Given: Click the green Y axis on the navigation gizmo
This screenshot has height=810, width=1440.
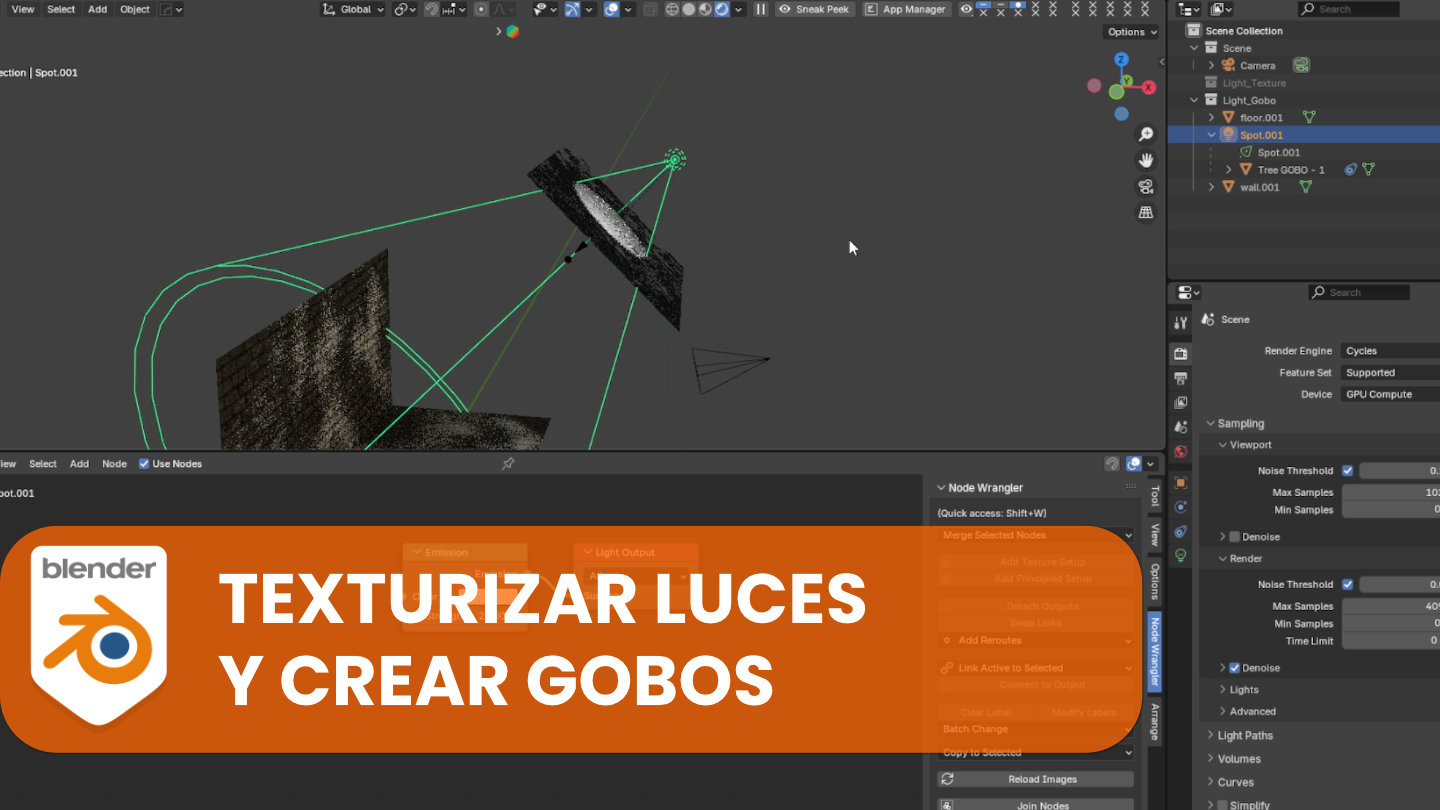Looking at the screenshot, I should (1126, 80).
